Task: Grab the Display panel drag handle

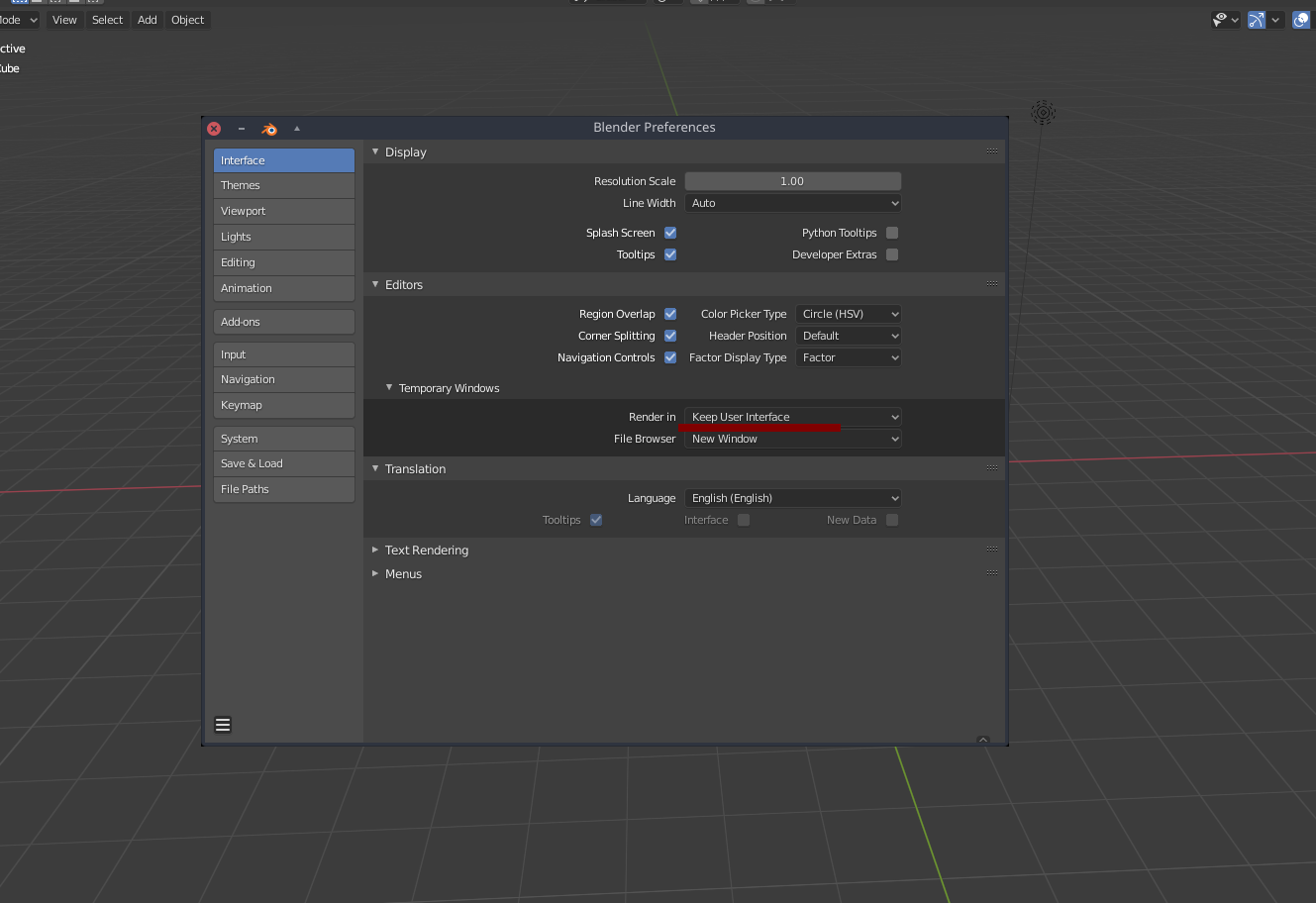Action: point(991,151)
